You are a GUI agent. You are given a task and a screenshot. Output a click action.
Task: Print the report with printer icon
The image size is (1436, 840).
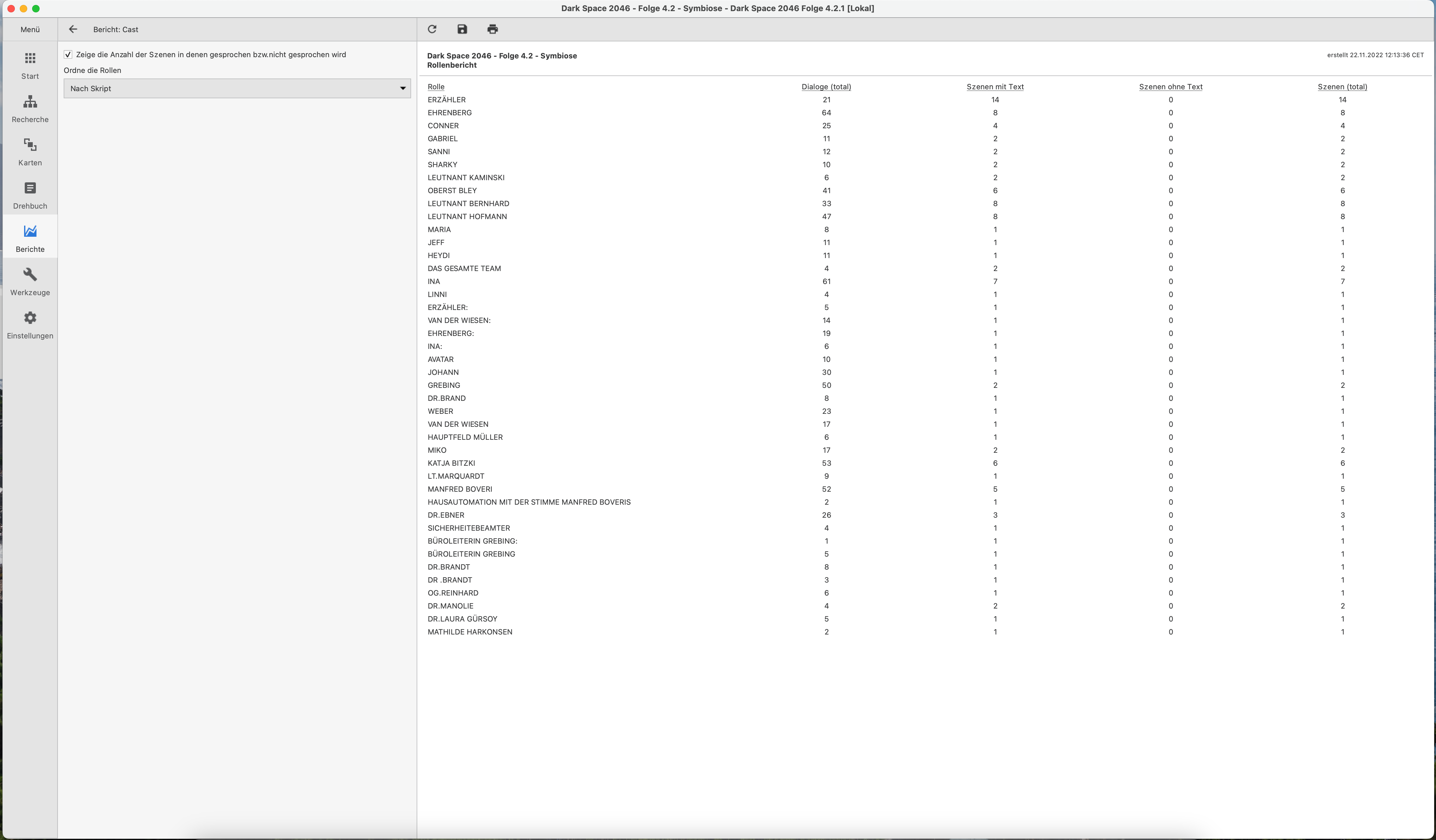[x=492, y=29]
